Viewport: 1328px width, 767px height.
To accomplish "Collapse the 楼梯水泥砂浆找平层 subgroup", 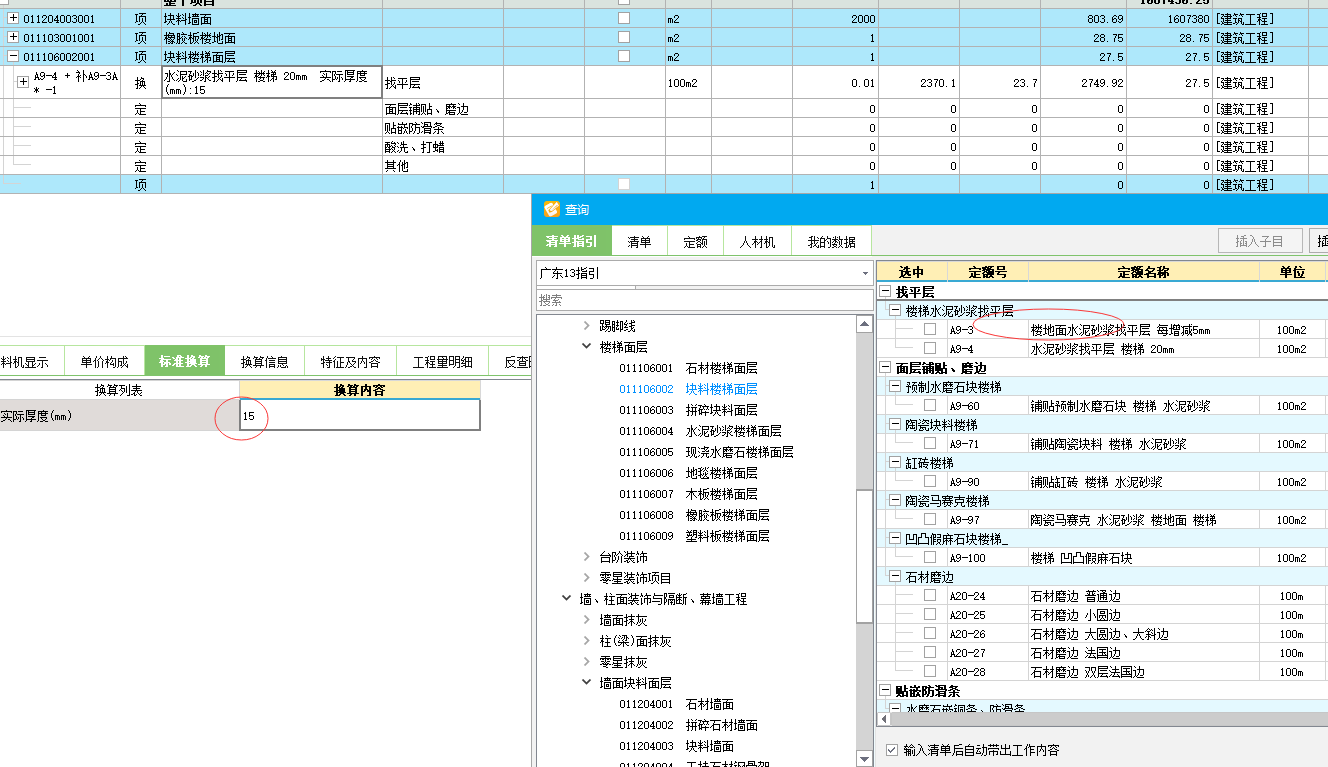I will click(895, 311).
